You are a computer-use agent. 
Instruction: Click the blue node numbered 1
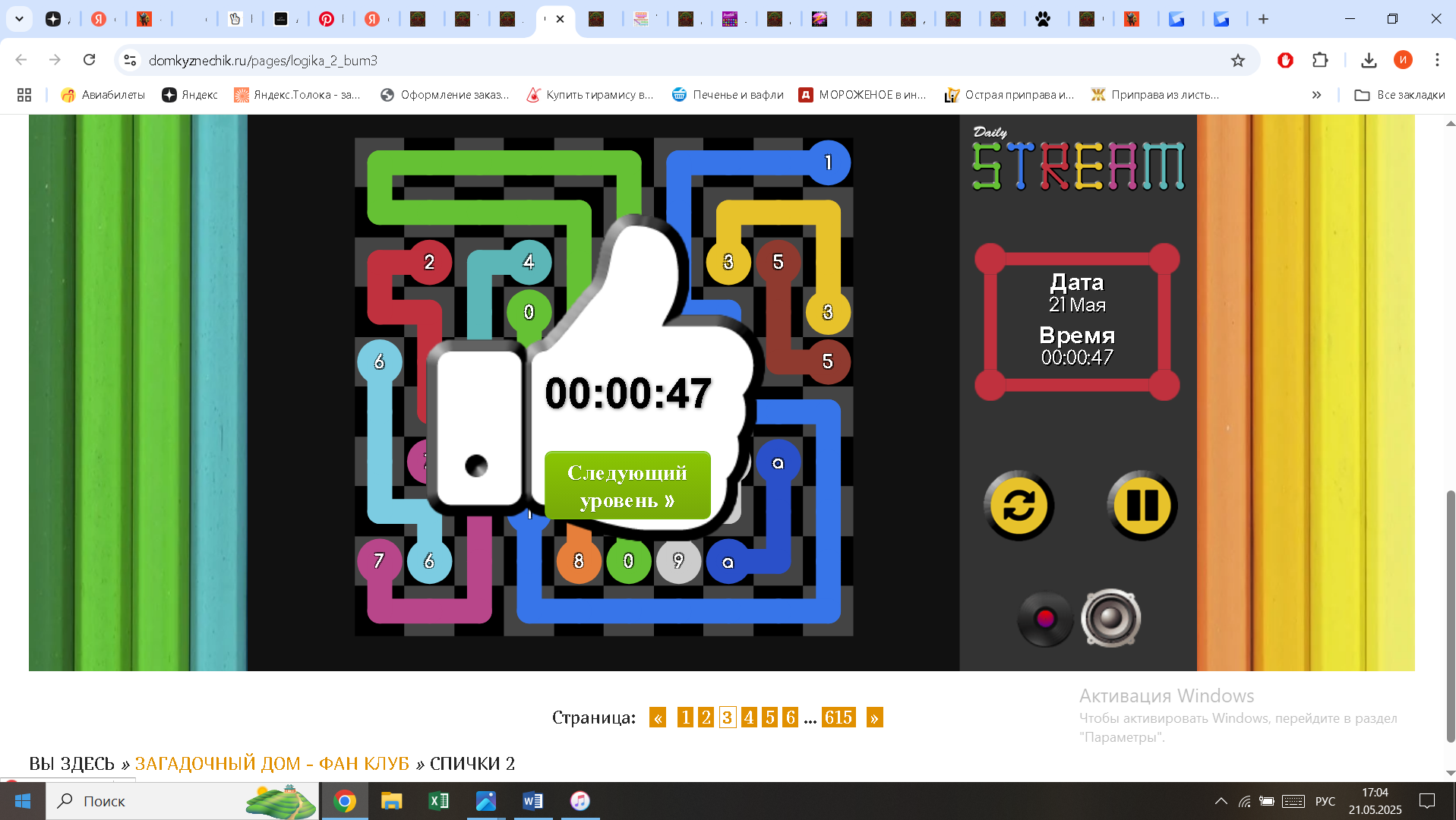[828, 162]
